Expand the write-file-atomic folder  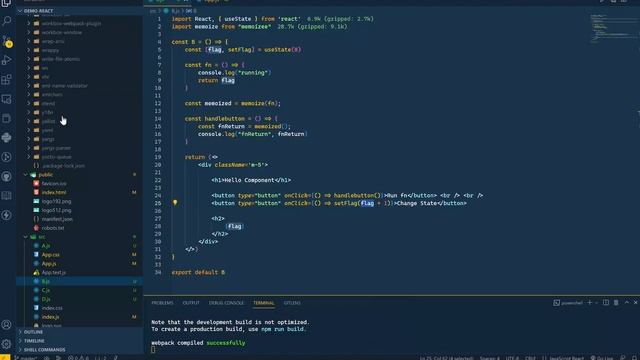[x=80, y=59]
